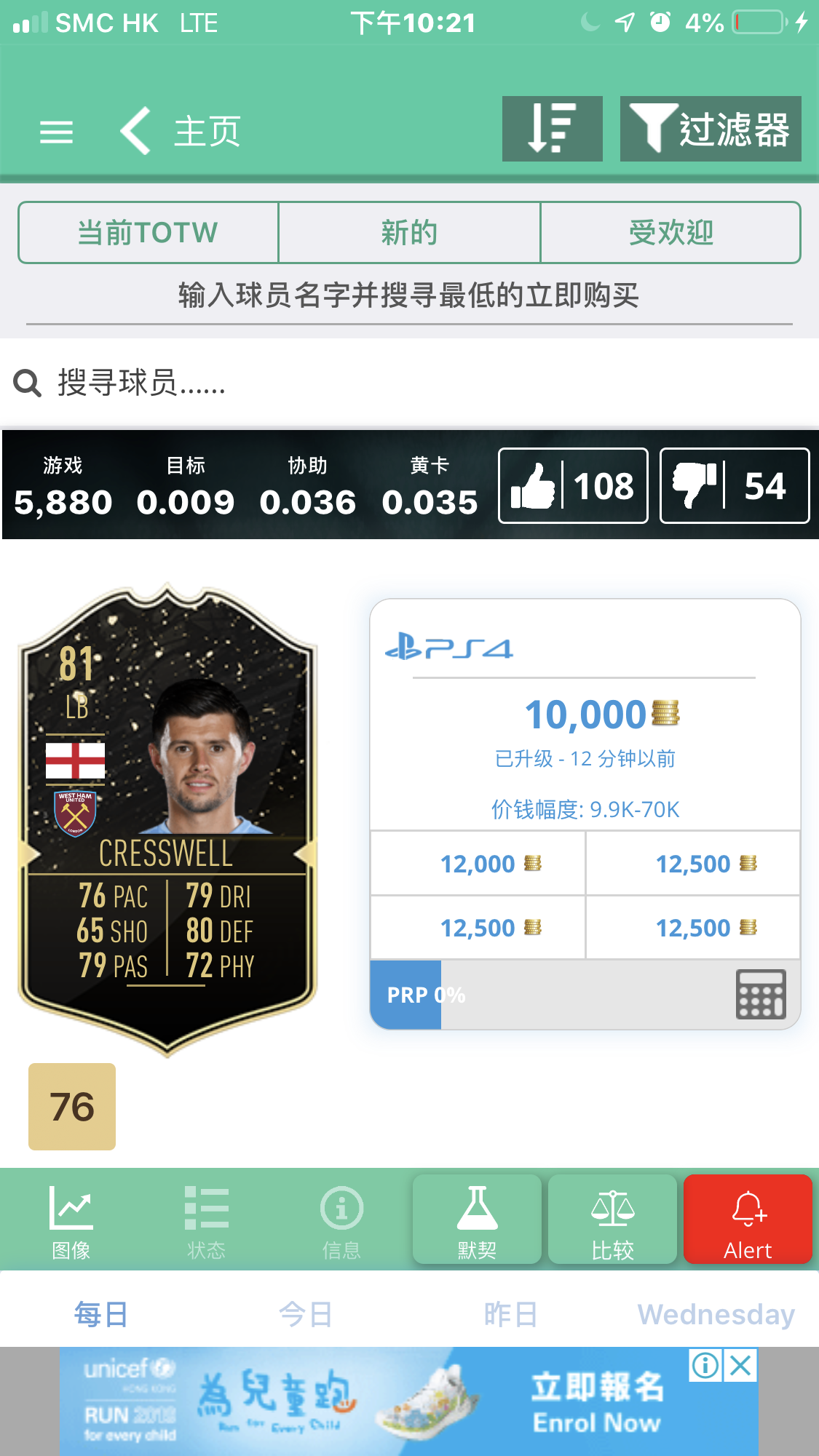This screenshot has width=819, height=1456.
Task: Open the sort order button
Action: pyautogui.click(x=552, y=129)
